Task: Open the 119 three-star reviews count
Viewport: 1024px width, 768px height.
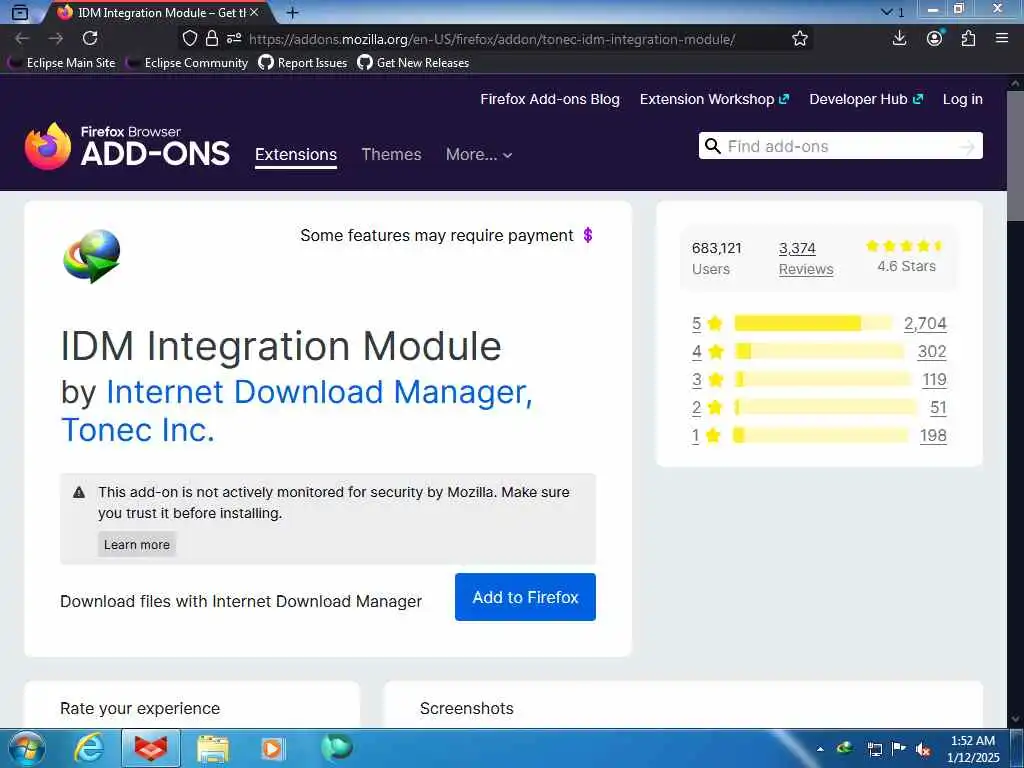Action: coord(935,379)
